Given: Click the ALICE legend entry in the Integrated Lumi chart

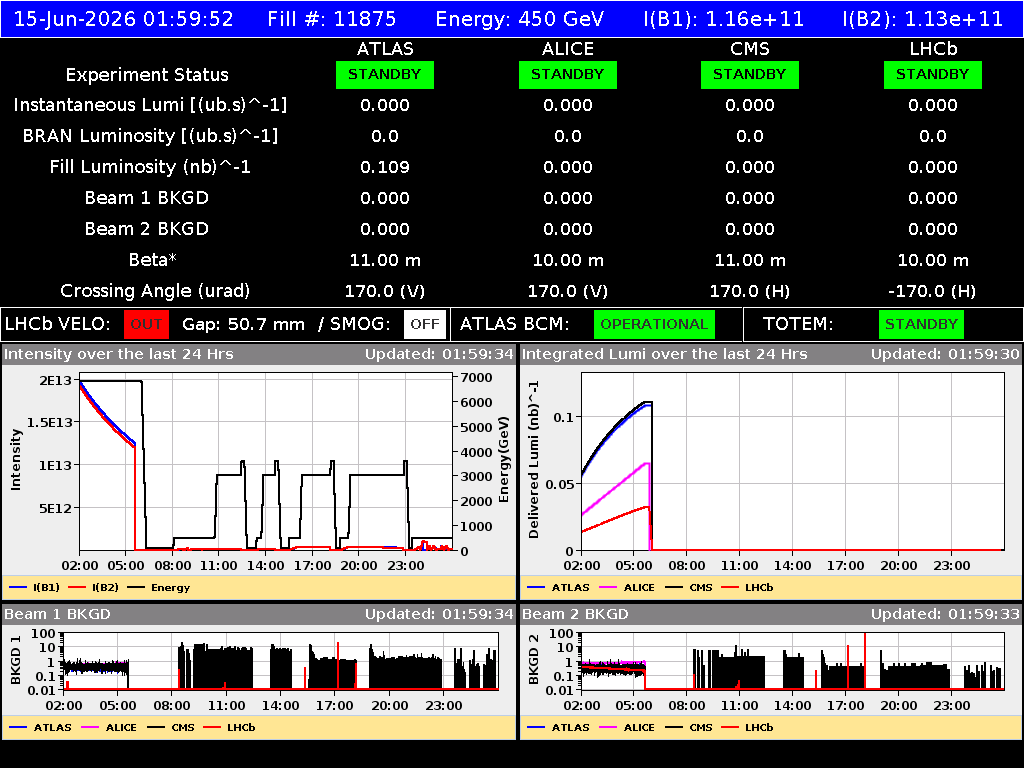Looking at the screenshot, I should [627, 587].
